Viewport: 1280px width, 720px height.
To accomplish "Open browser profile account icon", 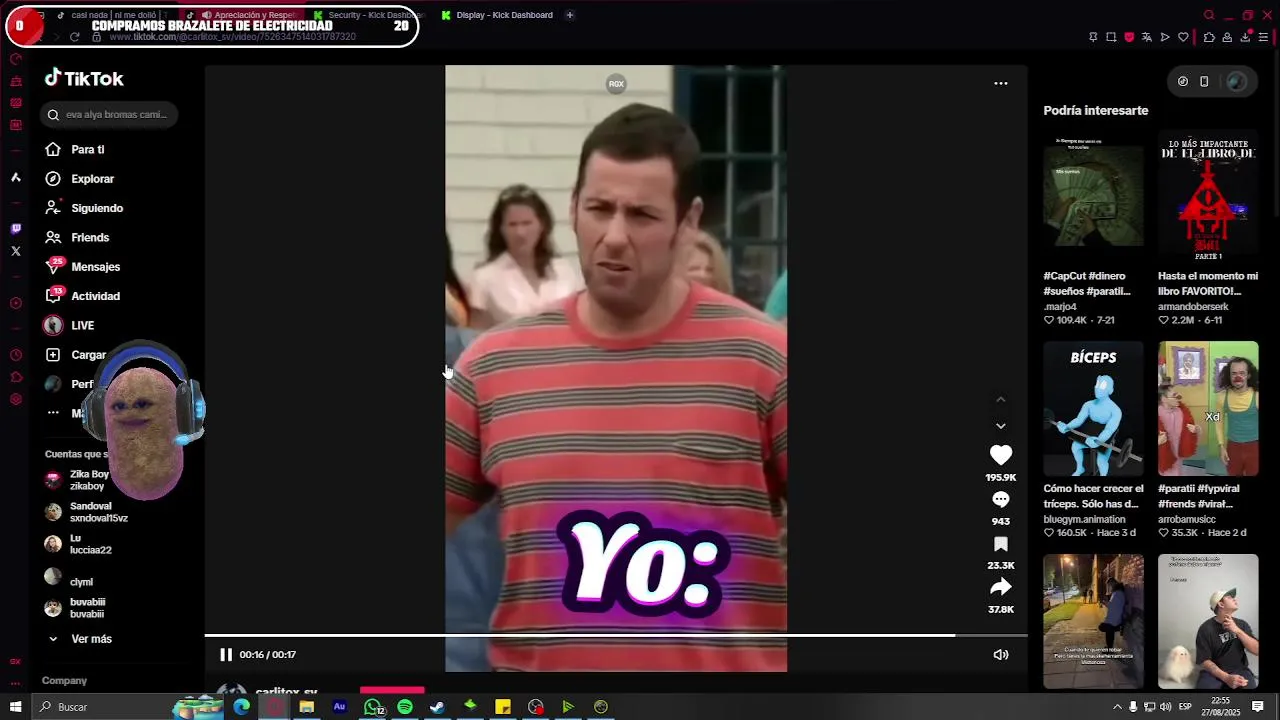I will click(x=1227, y=37).
